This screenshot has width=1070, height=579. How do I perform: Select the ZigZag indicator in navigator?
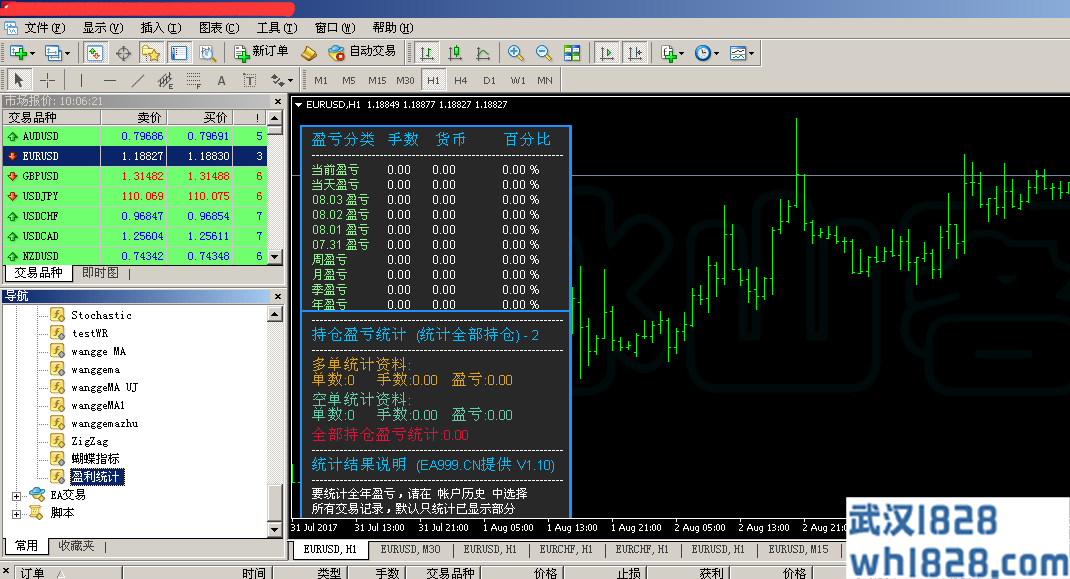pos(89,441)
